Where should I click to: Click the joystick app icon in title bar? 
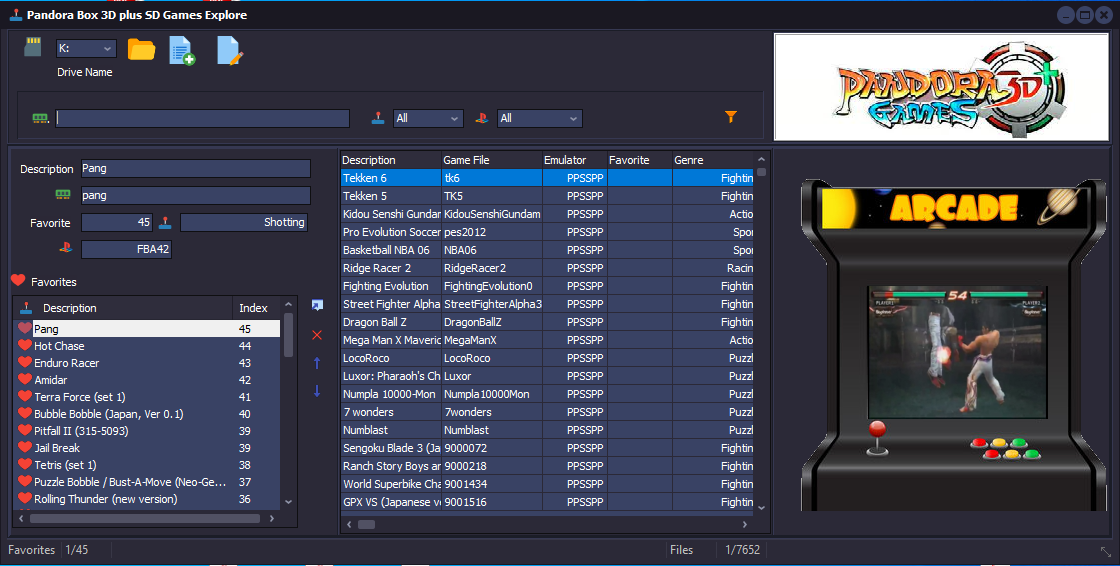(16, 14)
